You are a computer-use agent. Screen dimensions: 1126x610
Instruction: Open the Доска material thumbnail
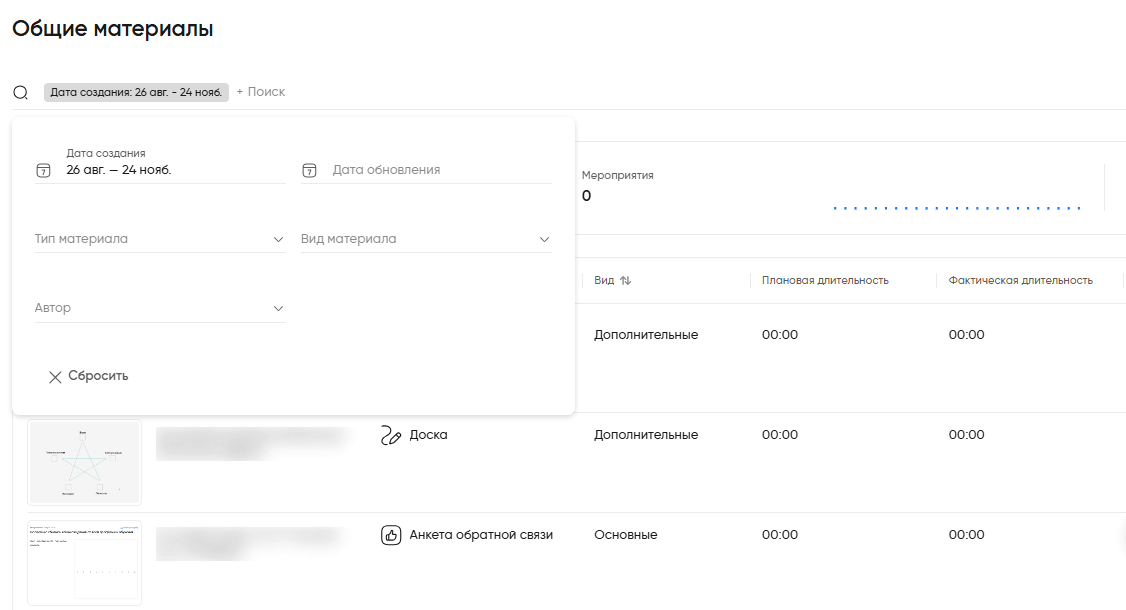(x=85, y=462)
